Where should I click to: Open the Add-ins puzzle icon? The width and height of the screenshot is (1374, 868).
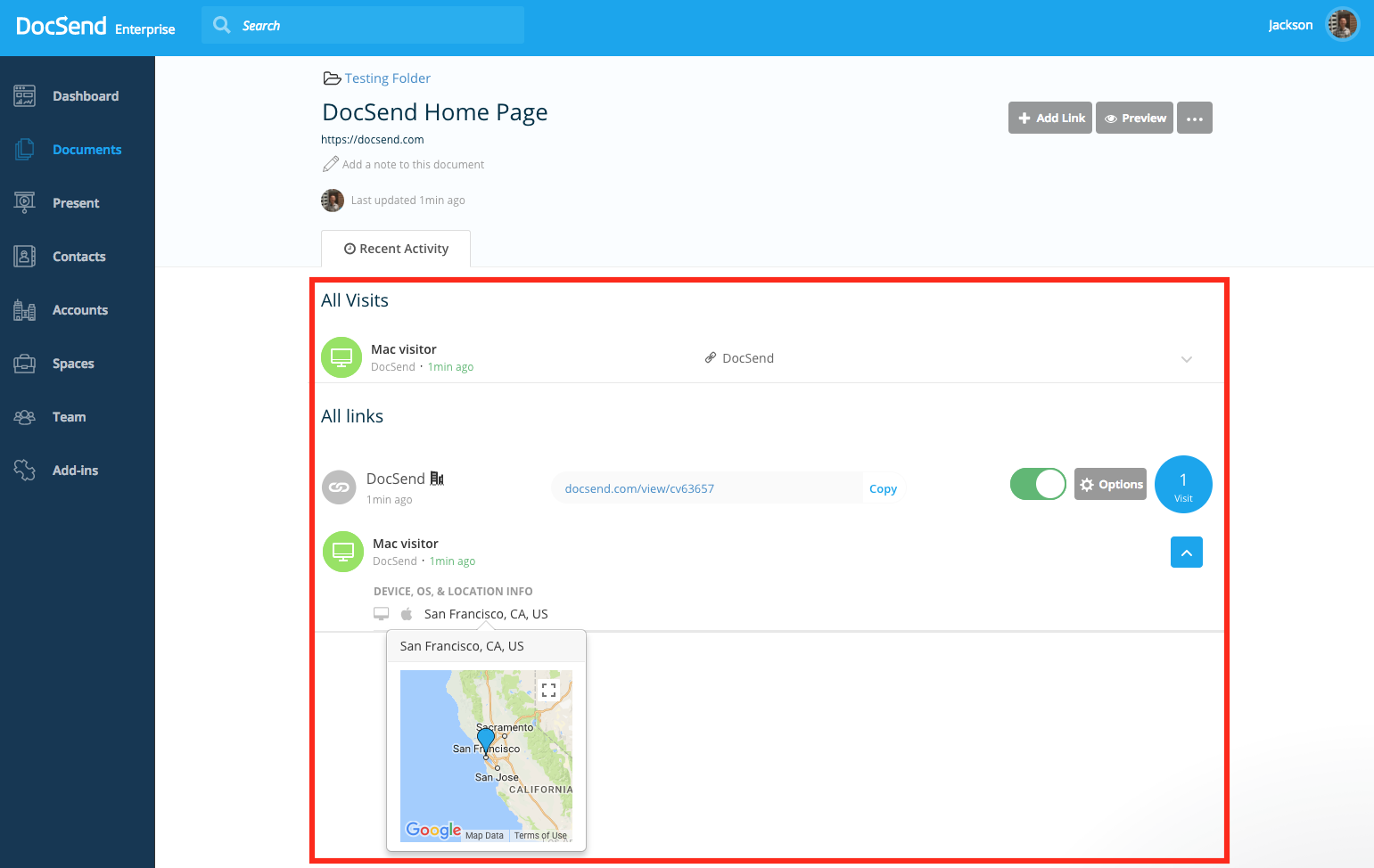coord(24,471)
